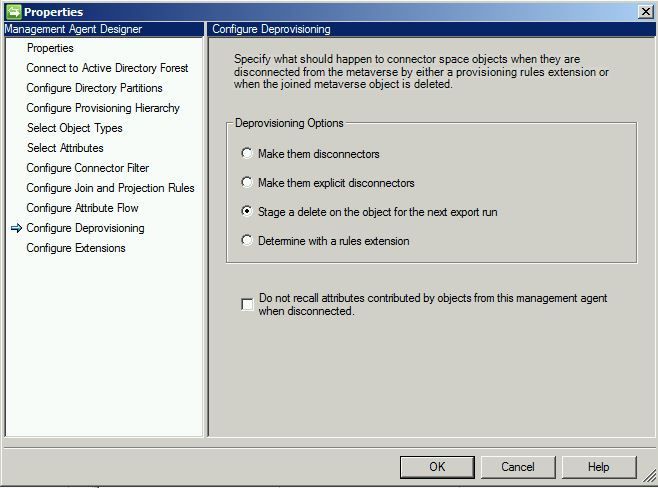658x488 pixels.
Task: Open Configure Connector Filter
Action: coord(88,168)
